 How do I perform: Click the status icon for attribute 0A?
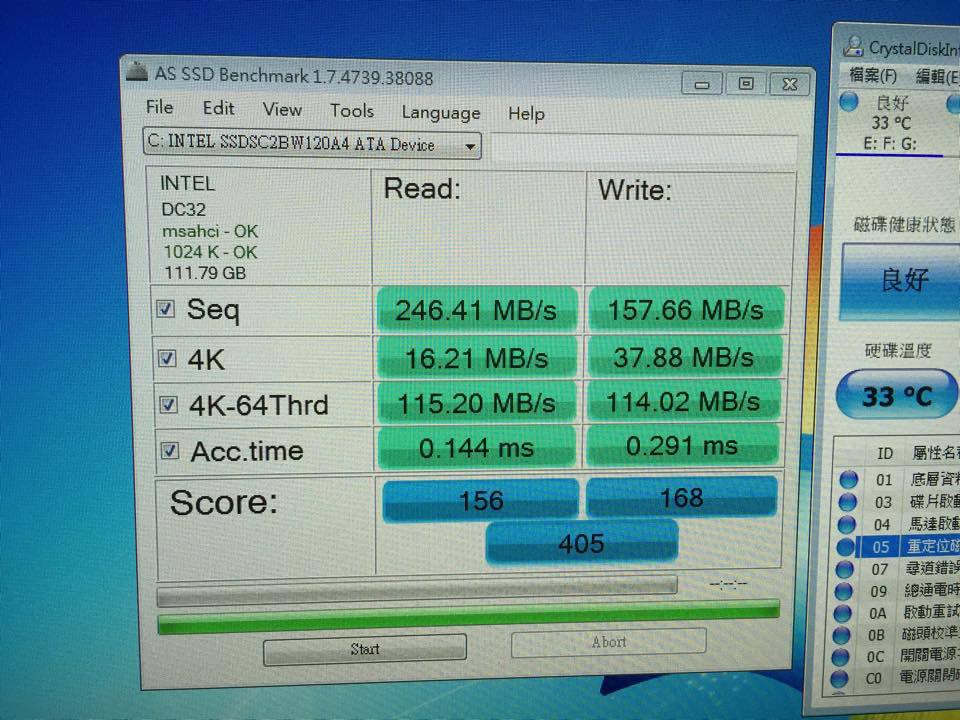[x=842, y=613]
